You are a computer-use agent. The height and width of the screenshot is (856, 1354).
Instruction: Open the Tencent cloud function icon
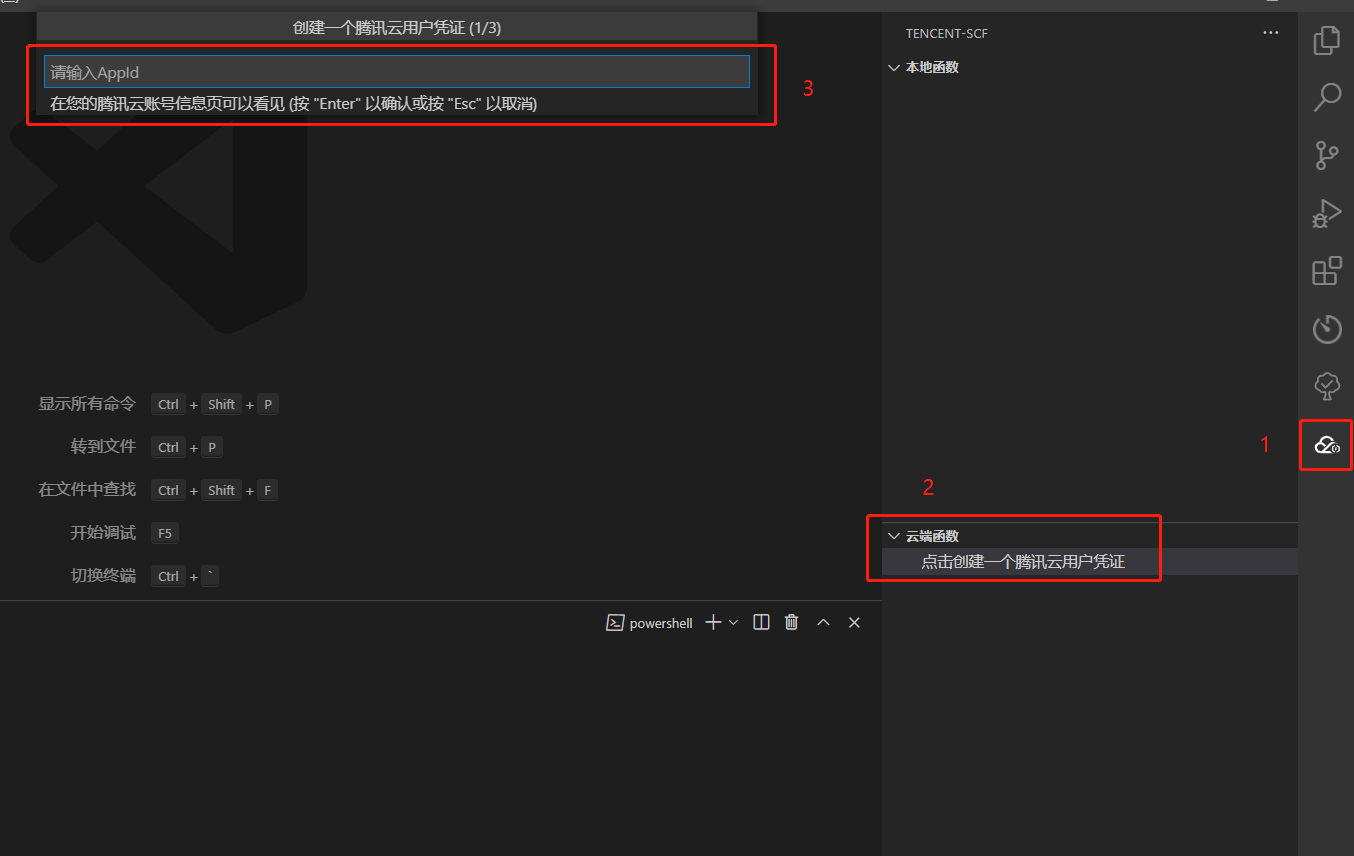(1327, 444)
